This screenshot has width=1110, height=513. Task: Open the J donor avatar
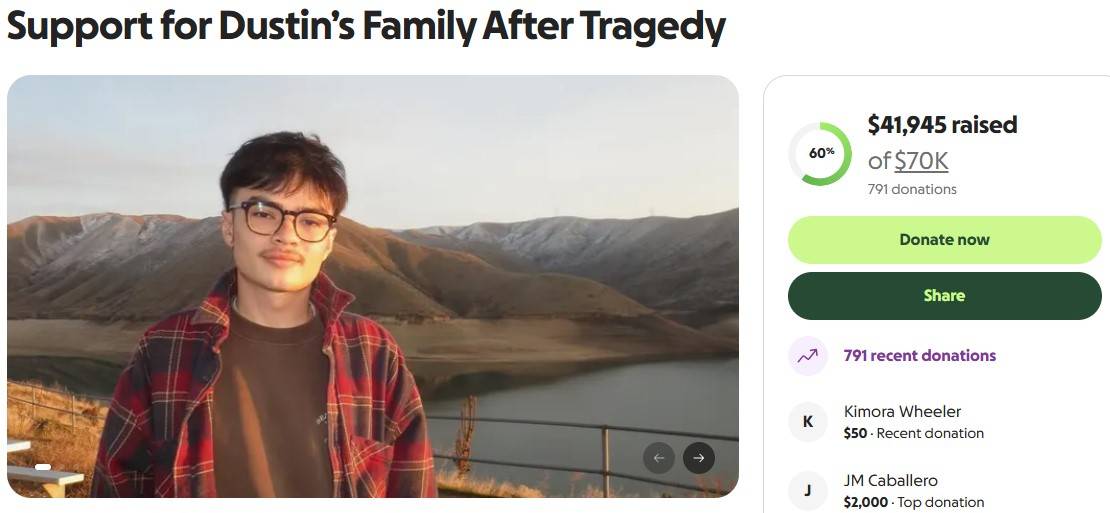(808, 490)
